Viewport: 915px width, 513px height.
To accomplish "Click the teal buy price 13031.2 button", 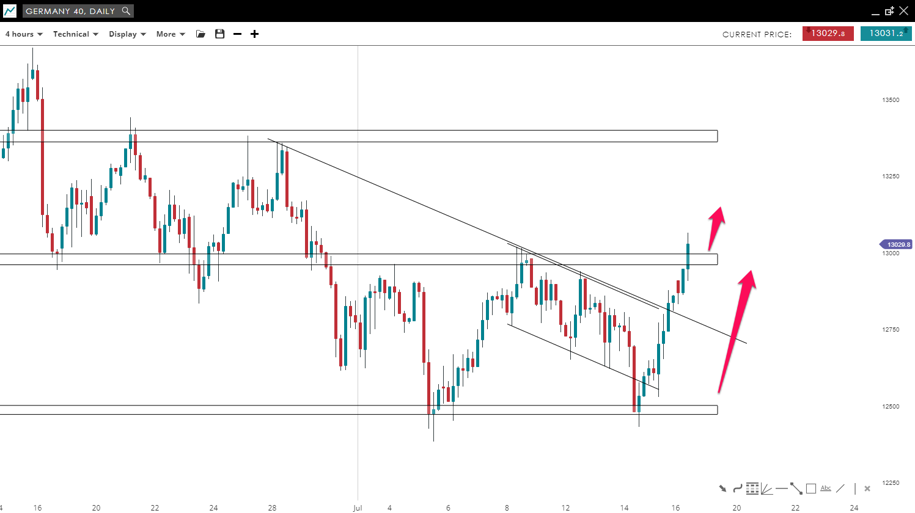I will 885,34.
